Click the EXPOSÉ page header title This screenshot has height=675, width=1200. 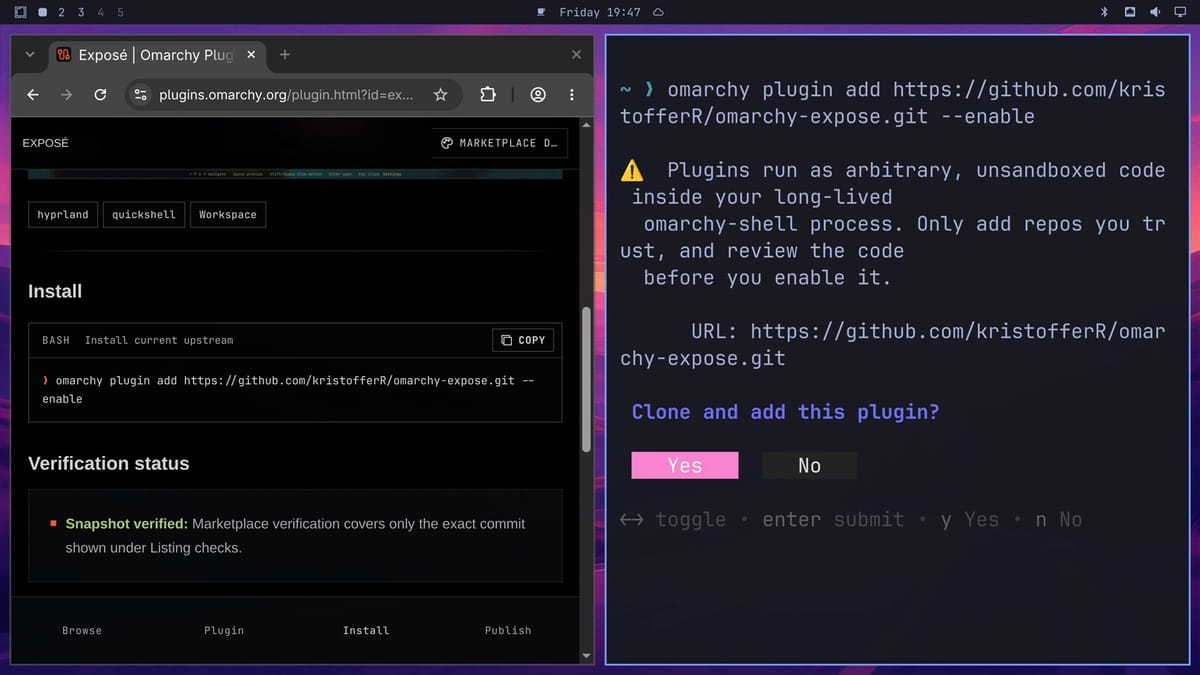[x=45, y=143]
